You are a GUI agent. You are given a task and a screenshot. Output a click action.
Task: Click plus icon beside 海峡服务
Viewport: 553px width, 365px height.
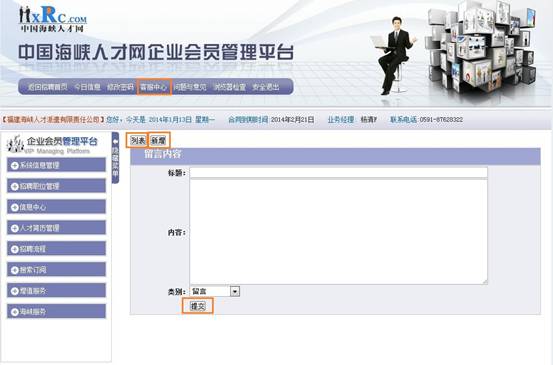(14, 312)
